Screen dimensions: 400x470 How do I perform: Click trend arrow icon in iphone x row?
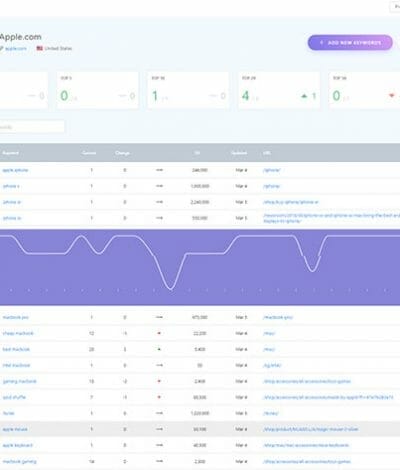click(159, 186)
